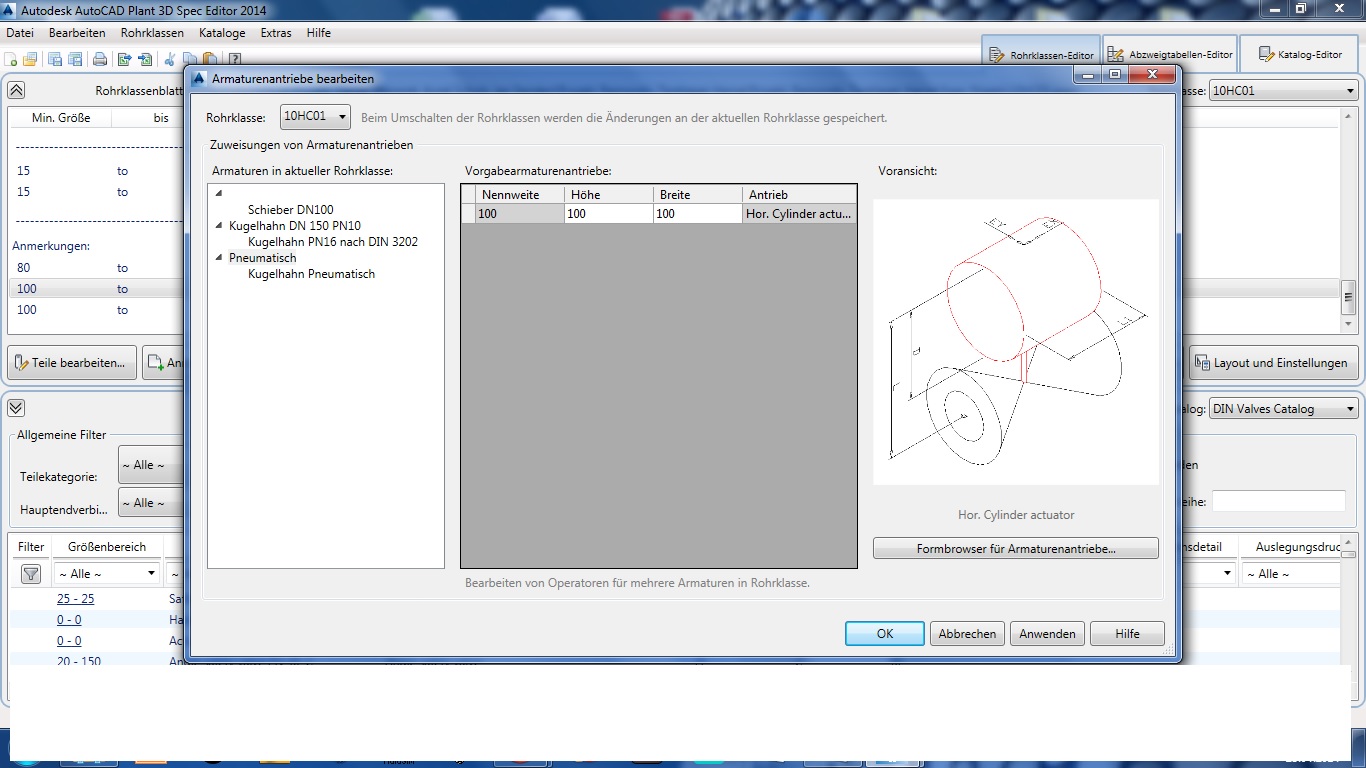Open the Hauptendverbindung ~ Alle ~ dropdown

click(150, 503)
